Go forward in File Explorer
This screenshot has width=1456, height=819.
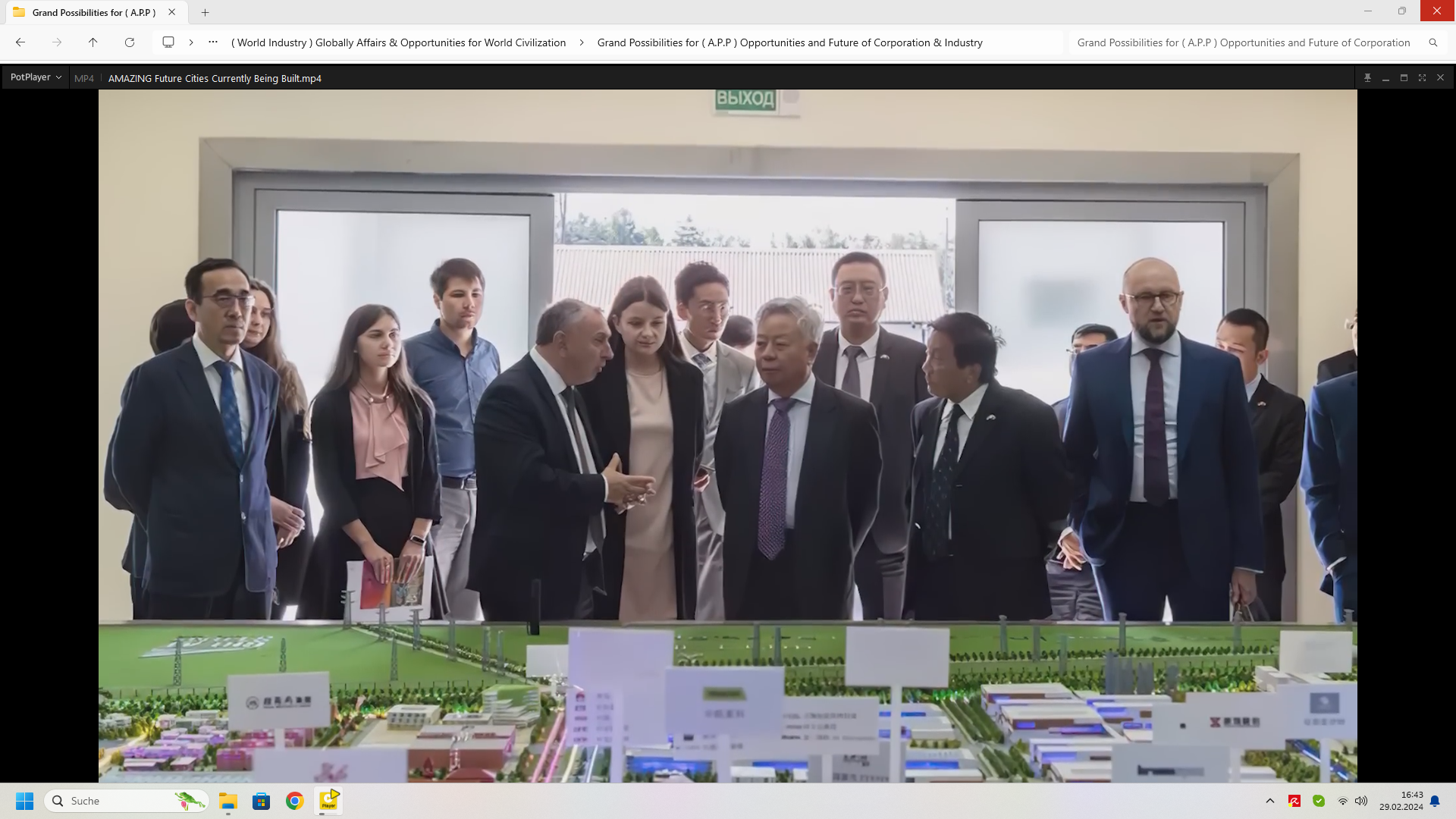pos(57,42)
